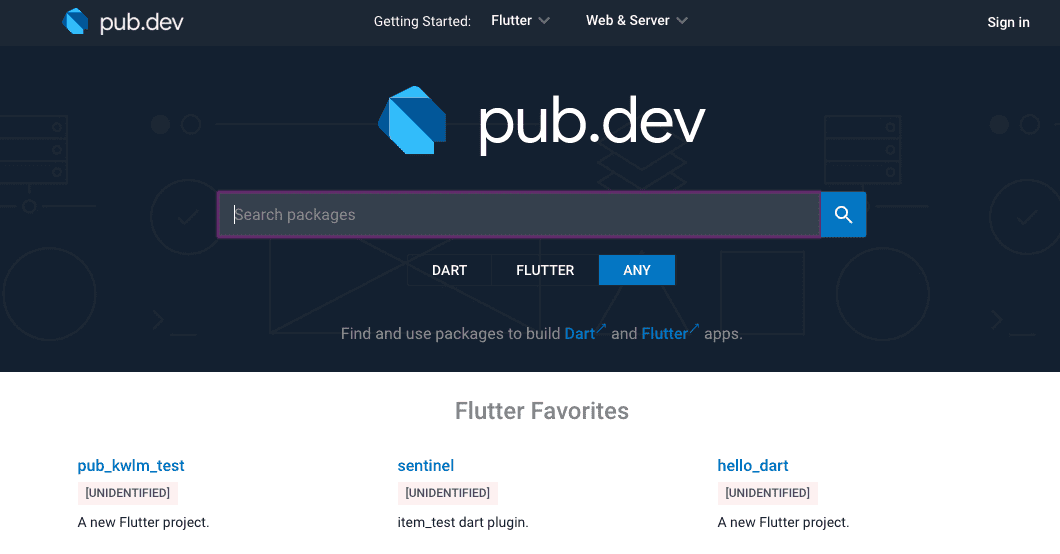Click 'A new Flutter project.' under pub_kwlm_test
This screenshot has height=554, width=1060.
point(143,522)
